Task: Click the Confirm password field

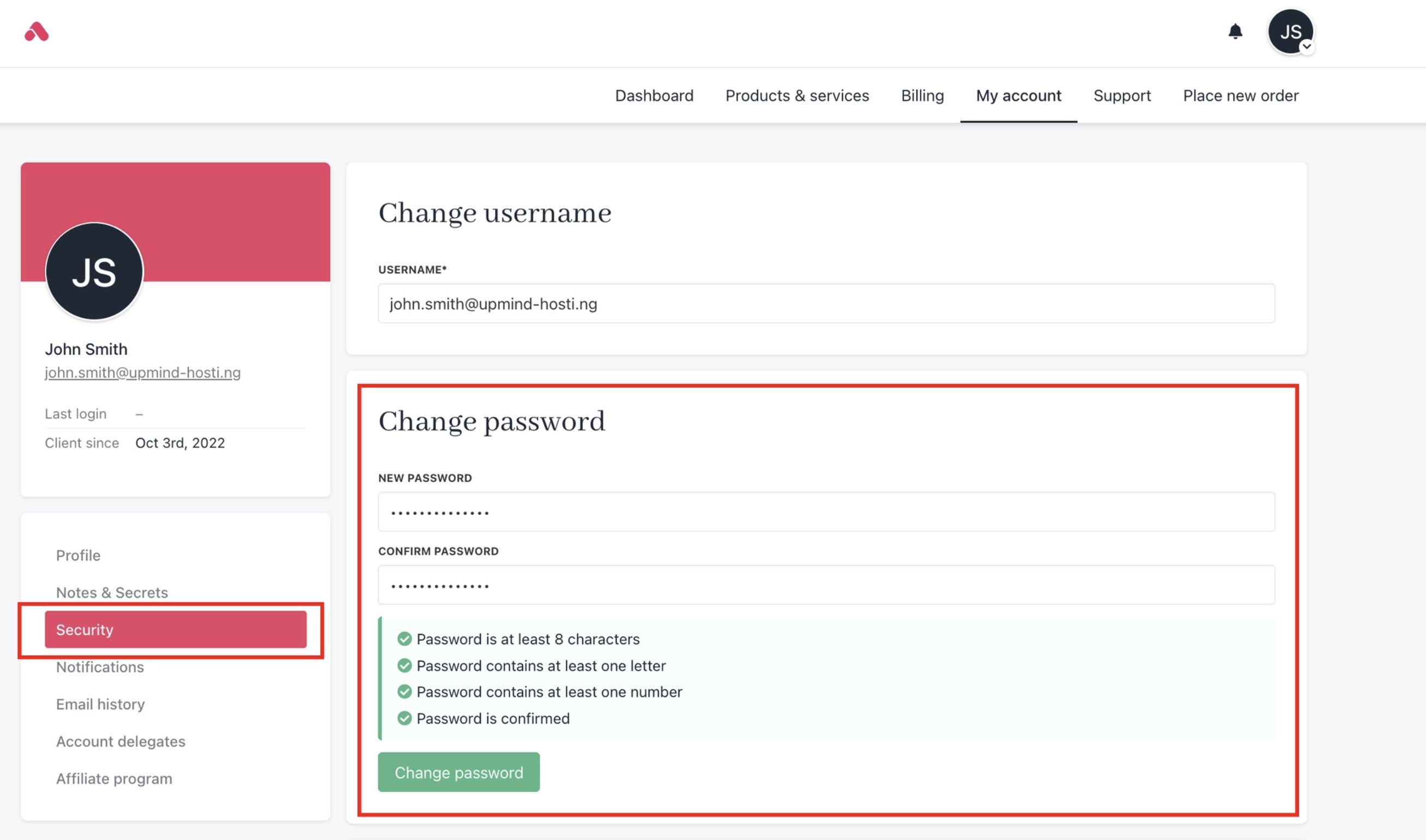Action: click(x=826, y=585)
